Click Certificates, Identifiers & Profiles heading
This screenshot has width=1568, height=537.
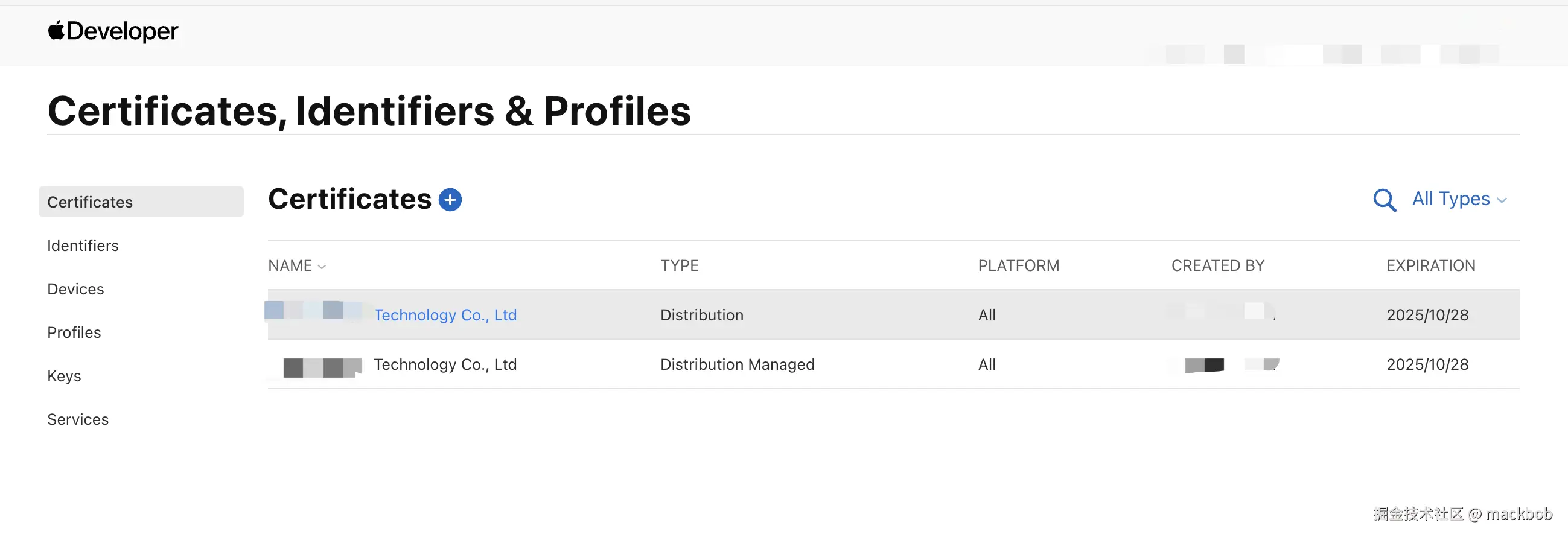click(x=369, y=112)
